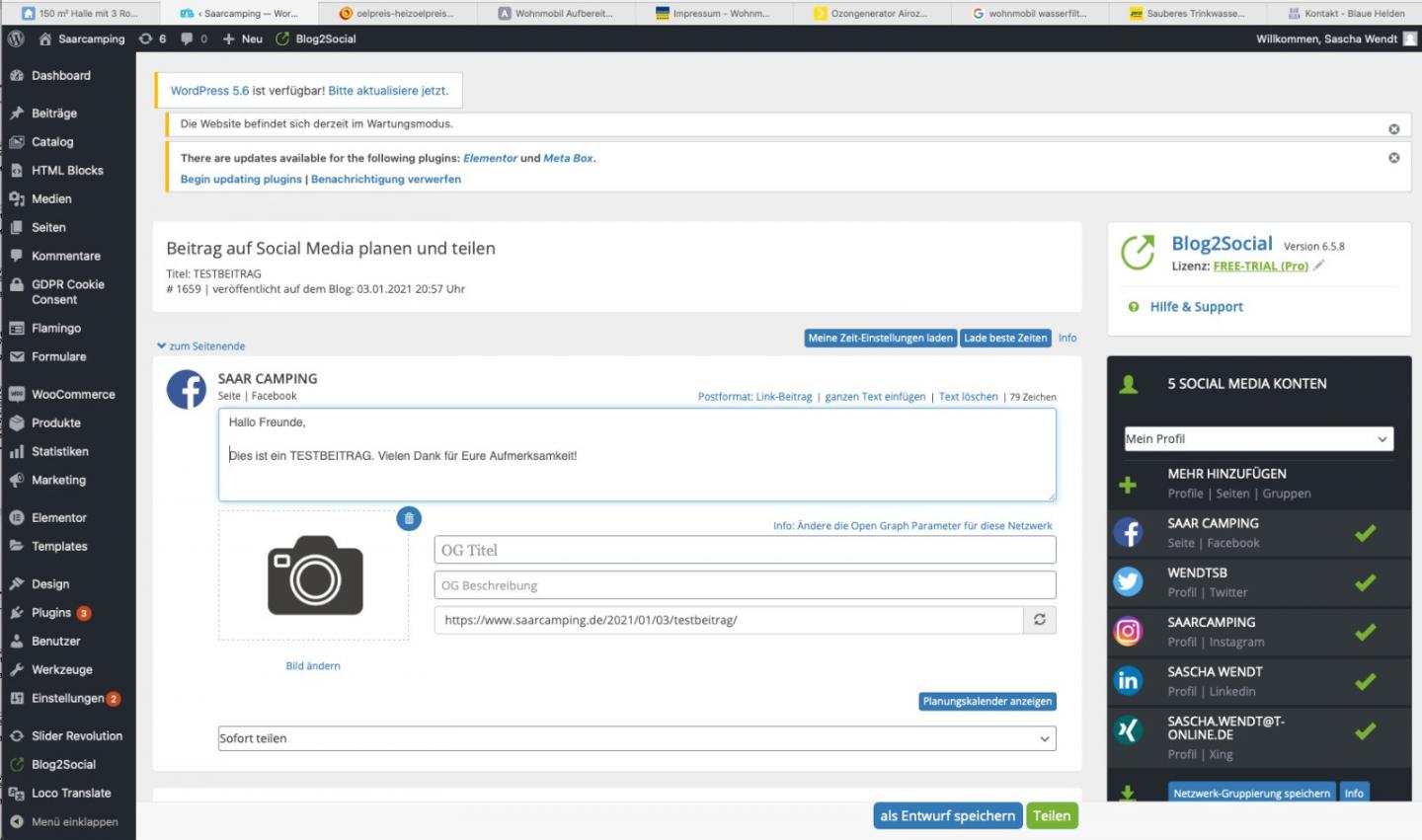The height and width of the screenshot is (840, 1422).
Task: Click the Bitte aktualisiere jetzt link
Action: (x=388, y=91)
